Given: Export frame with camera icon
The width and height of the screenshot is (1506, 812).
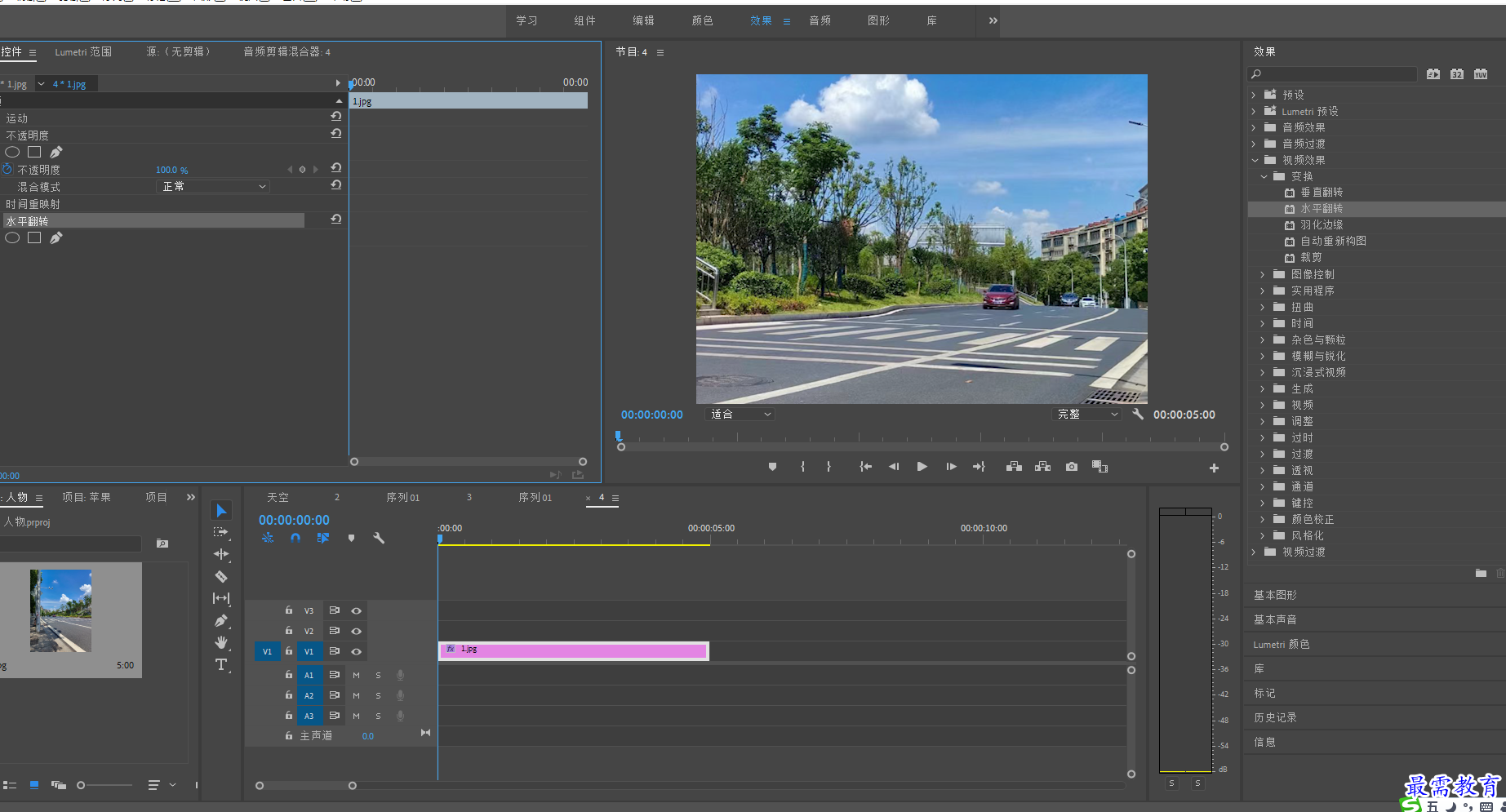Looking at the screenshot, I should [1072, 467].
